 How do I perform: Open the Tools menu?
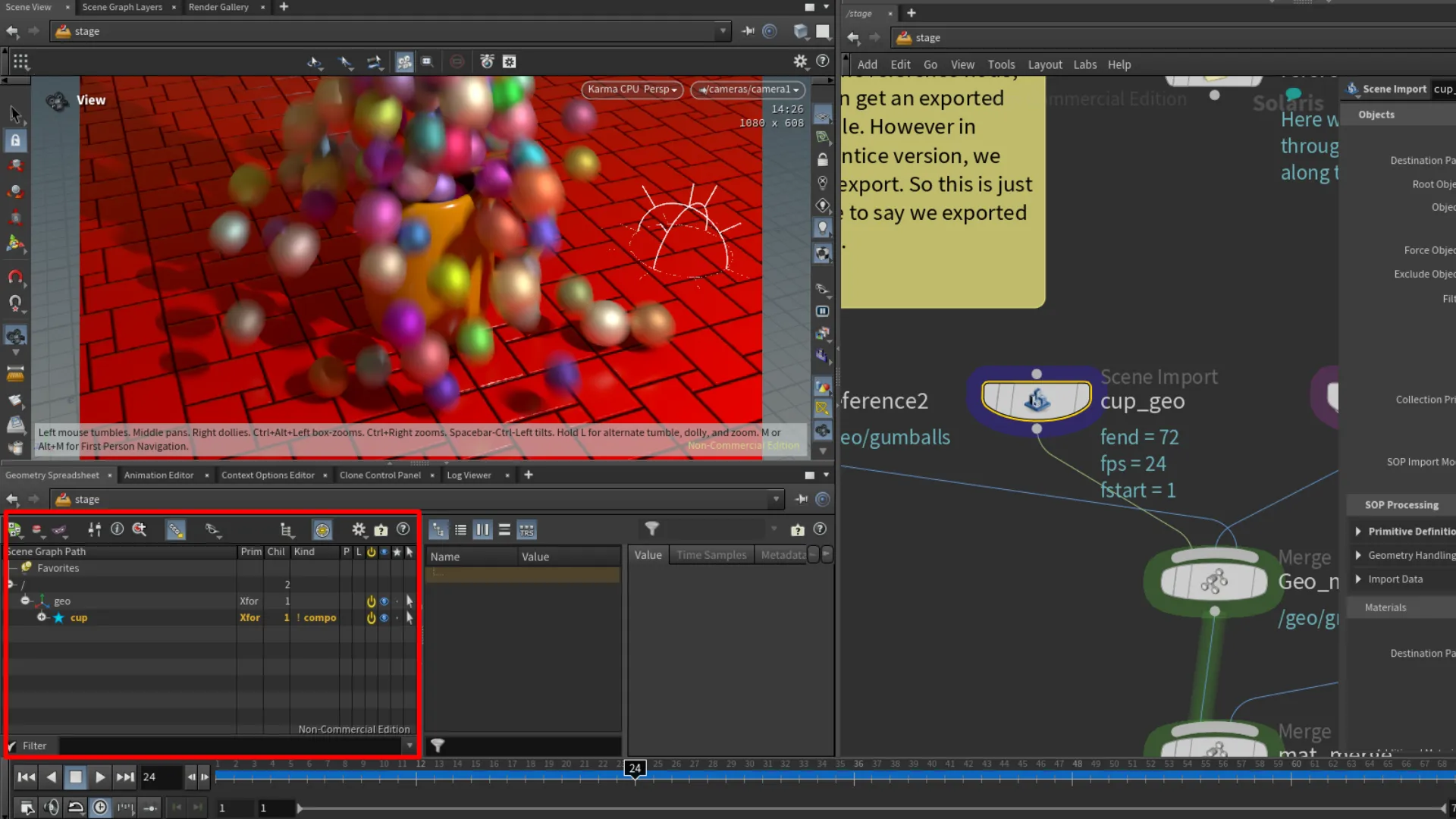coord(1001,64)
